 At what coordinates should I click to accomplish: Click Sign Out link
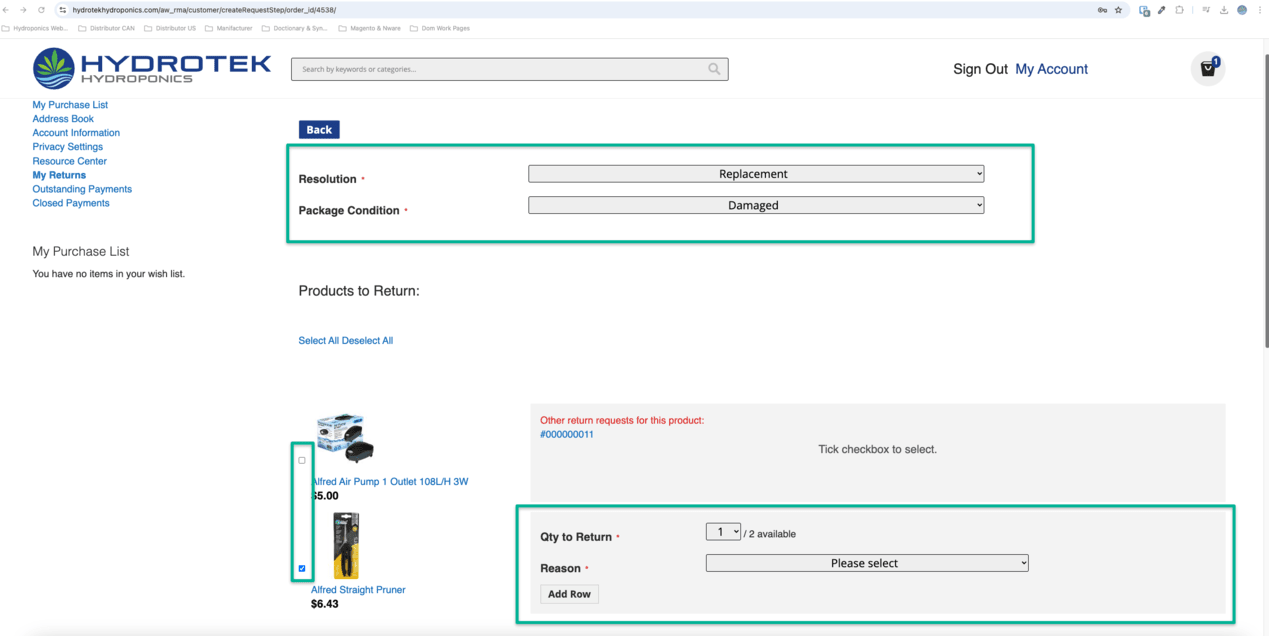(980, 69)
